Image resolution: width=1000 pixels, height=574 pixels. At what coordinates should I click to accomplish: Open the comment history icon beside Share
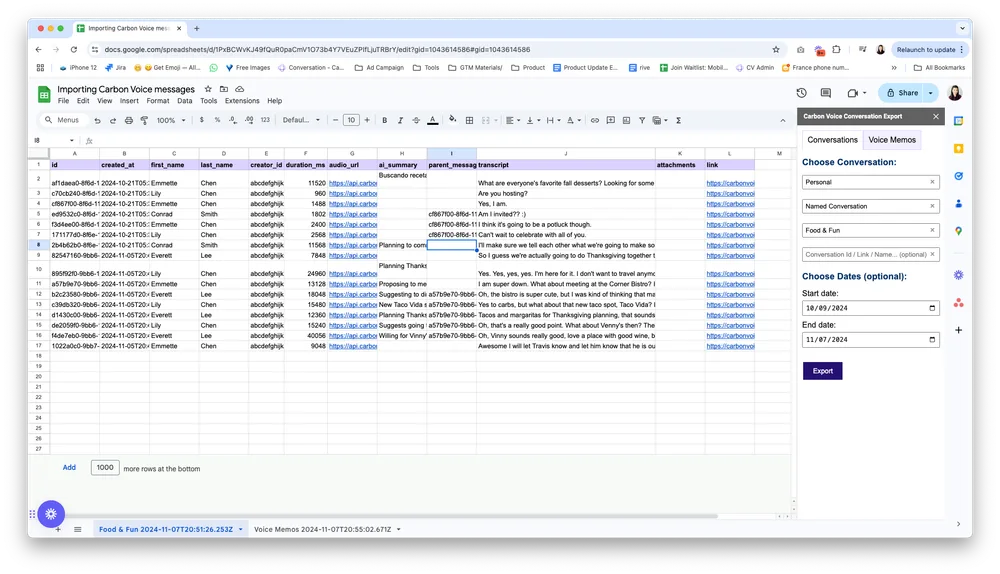(826, 93)
